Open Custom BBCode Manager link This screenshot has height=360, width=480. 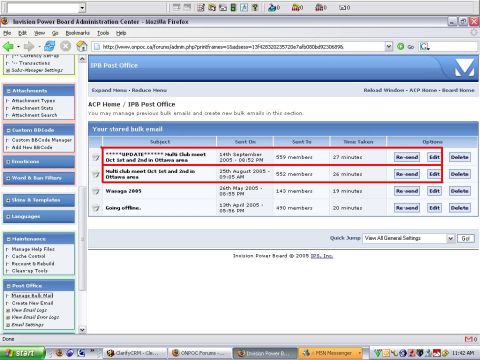42,140
